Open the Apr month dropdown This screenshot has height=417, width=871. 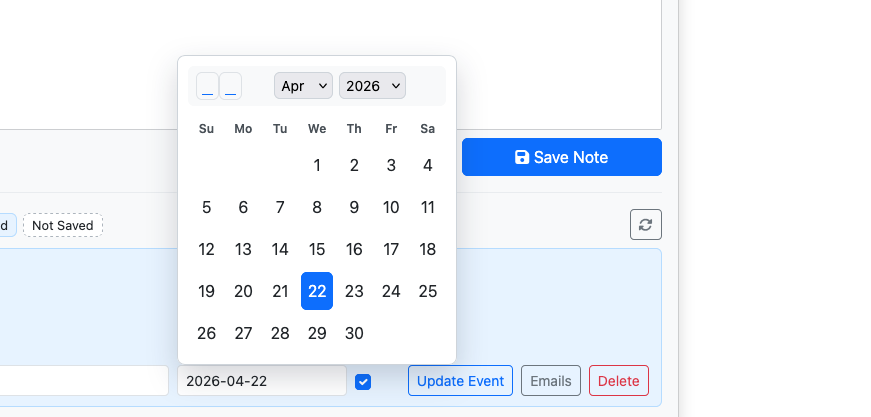tap(303, 86)
